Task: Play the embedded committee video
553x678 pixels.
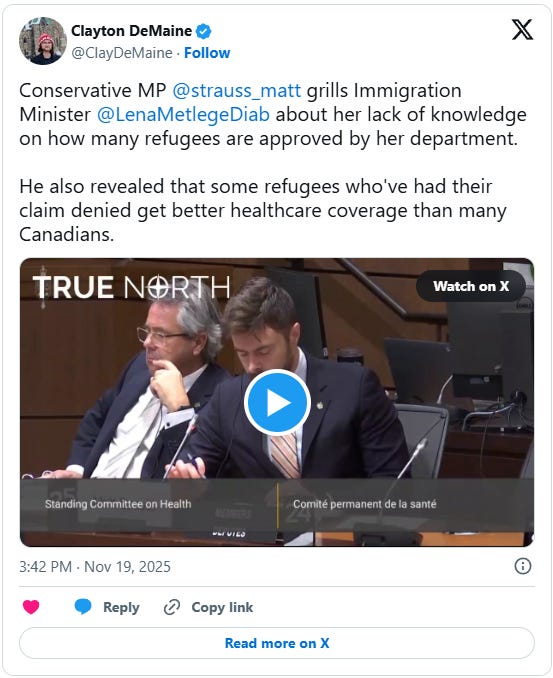Action: 277,402
